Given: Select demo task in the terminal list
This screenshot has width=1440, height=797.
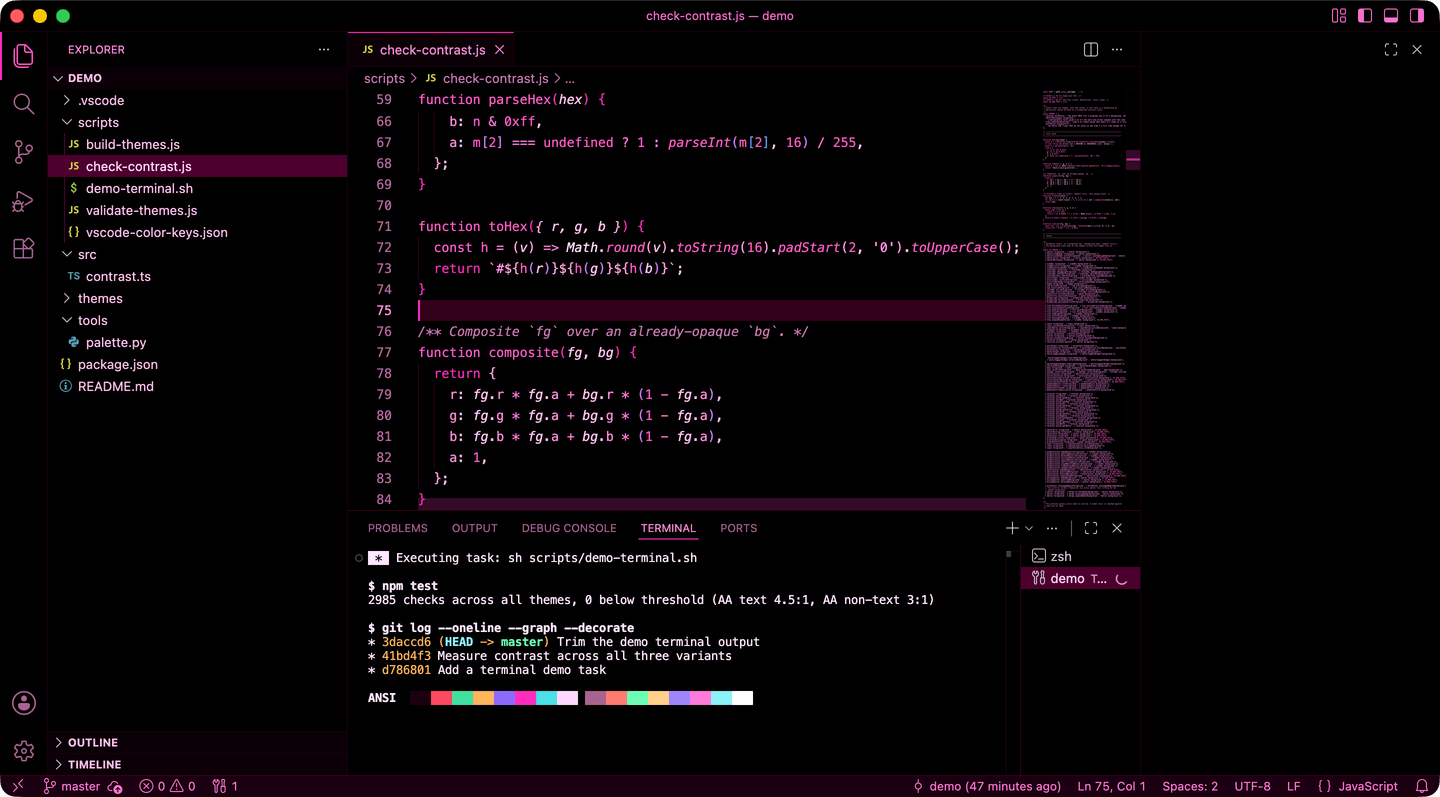Looking at the screenshot, I should tap(1080, 578).
